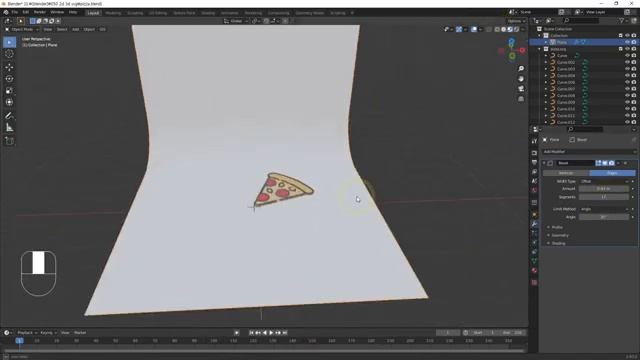Viewport: 640px width, 360px height.
Task: Select the Annotate tool
Action: click(9, 116)
